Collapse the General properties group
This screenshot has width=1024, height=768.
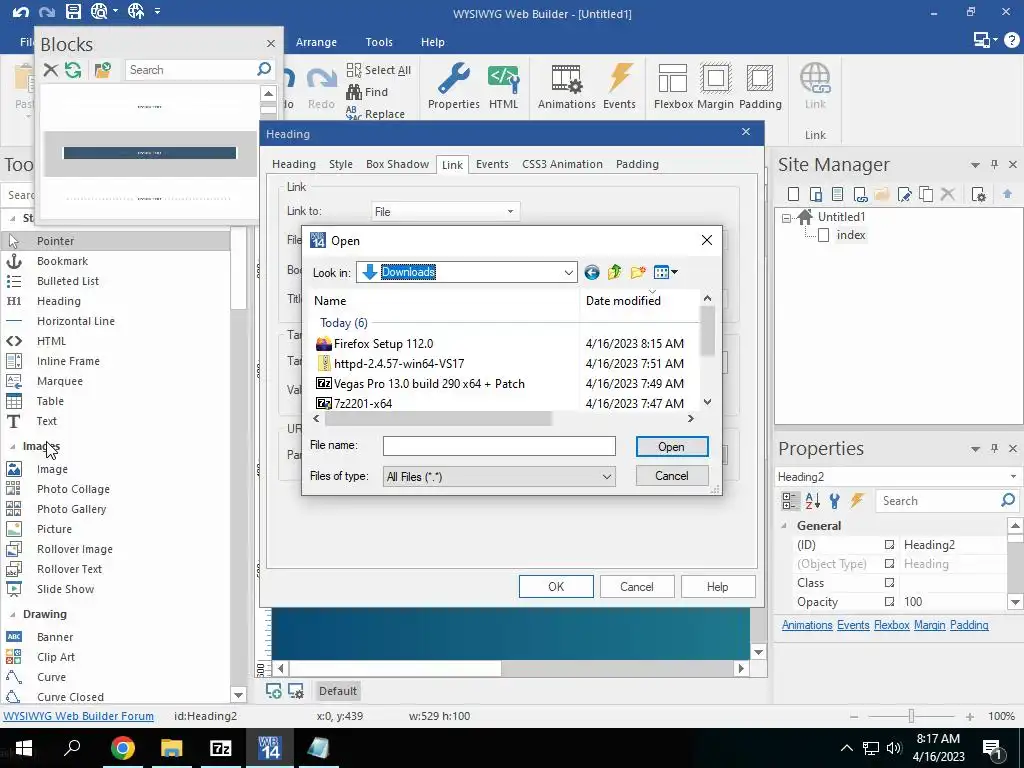click(x=784, y=526)
